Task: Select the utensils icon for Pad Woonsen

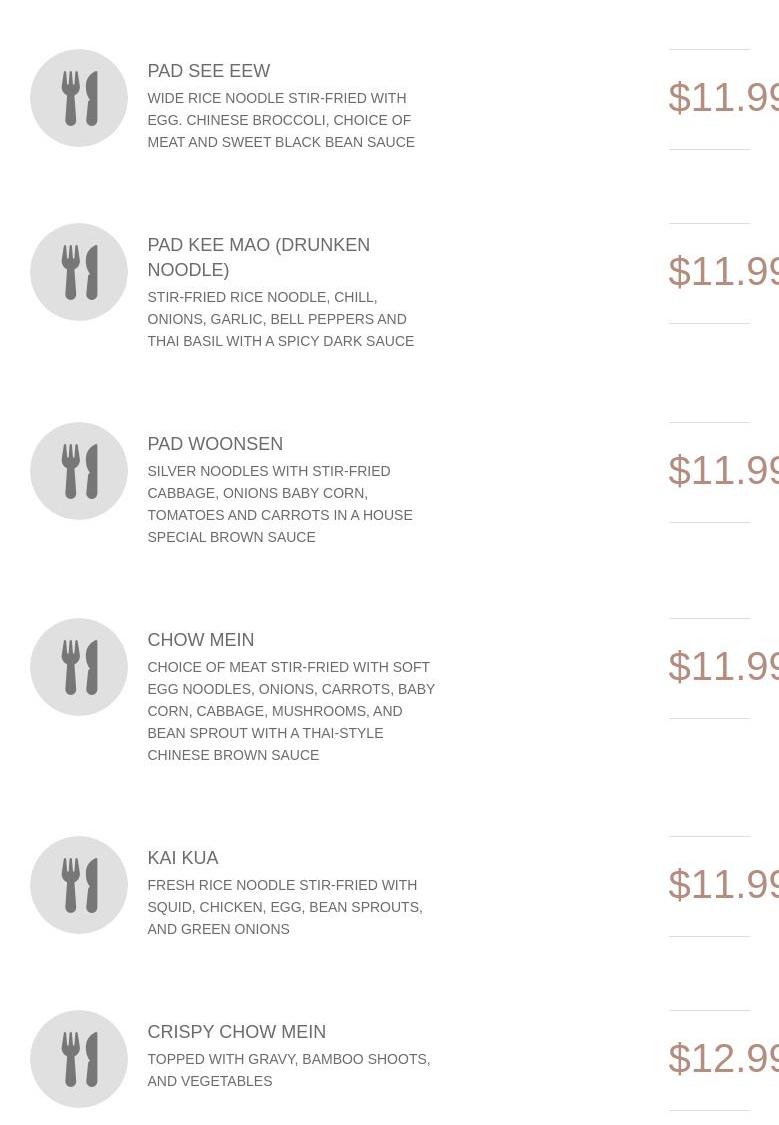Action: pyautogui.click(x=79, y=471)
